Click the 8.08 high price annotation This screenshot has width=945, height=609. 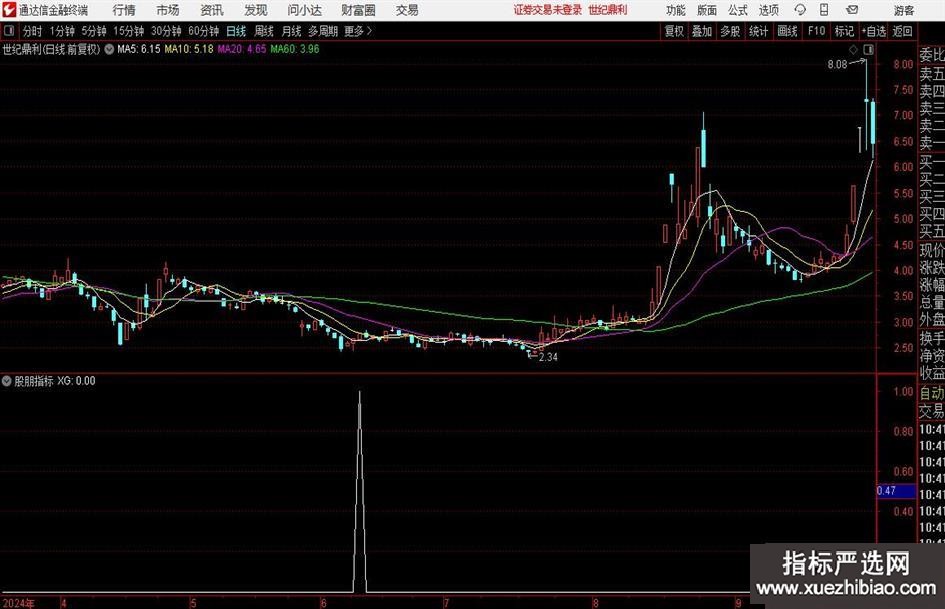tap(837, 65)
